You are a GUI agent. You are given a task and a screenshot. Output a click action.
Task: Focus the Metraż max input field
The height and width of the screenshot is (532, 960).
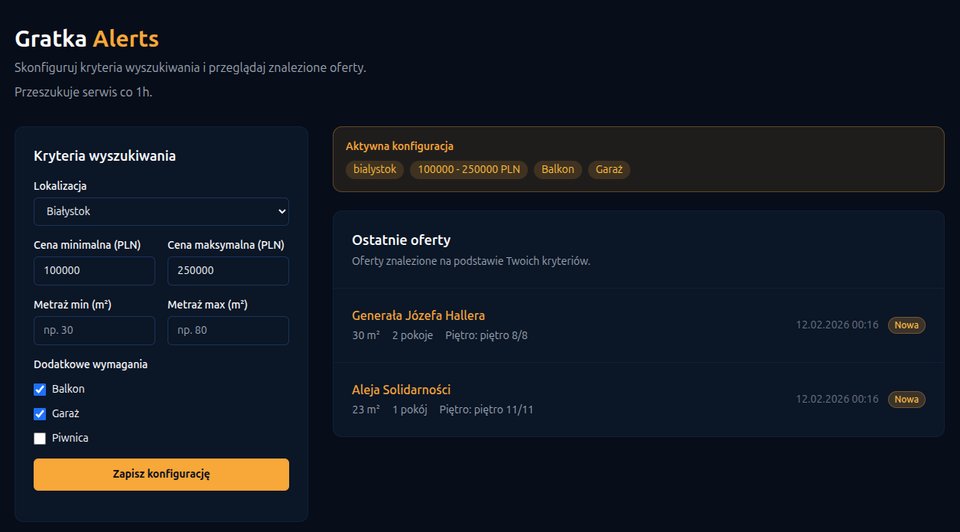pos(228,331)
